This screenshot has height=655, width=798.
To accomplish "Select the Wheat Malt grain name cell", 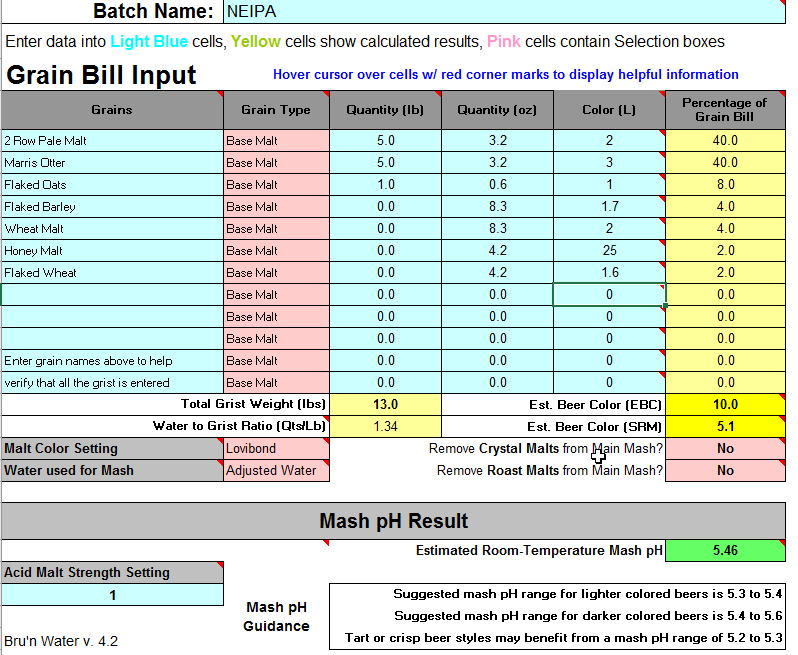I will [112, 229].
